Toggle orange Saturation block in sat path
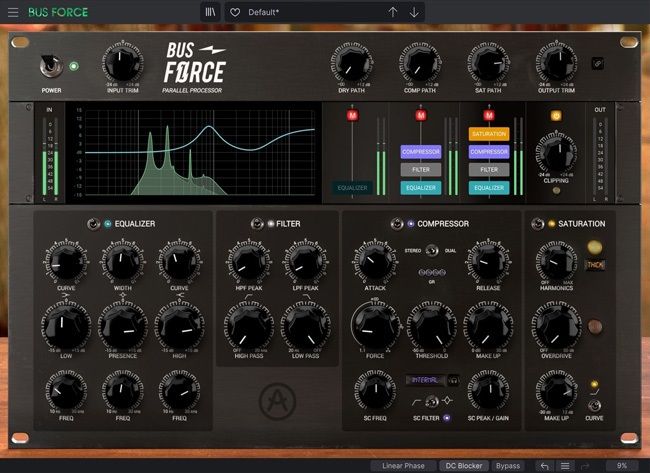650x473 pixels. [x=489, y=134]
